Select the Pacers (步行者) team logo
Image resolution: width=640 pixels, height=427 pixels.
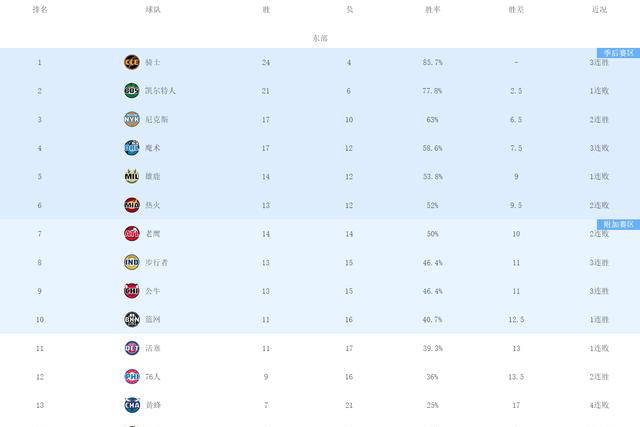click(x=131, y=262)
